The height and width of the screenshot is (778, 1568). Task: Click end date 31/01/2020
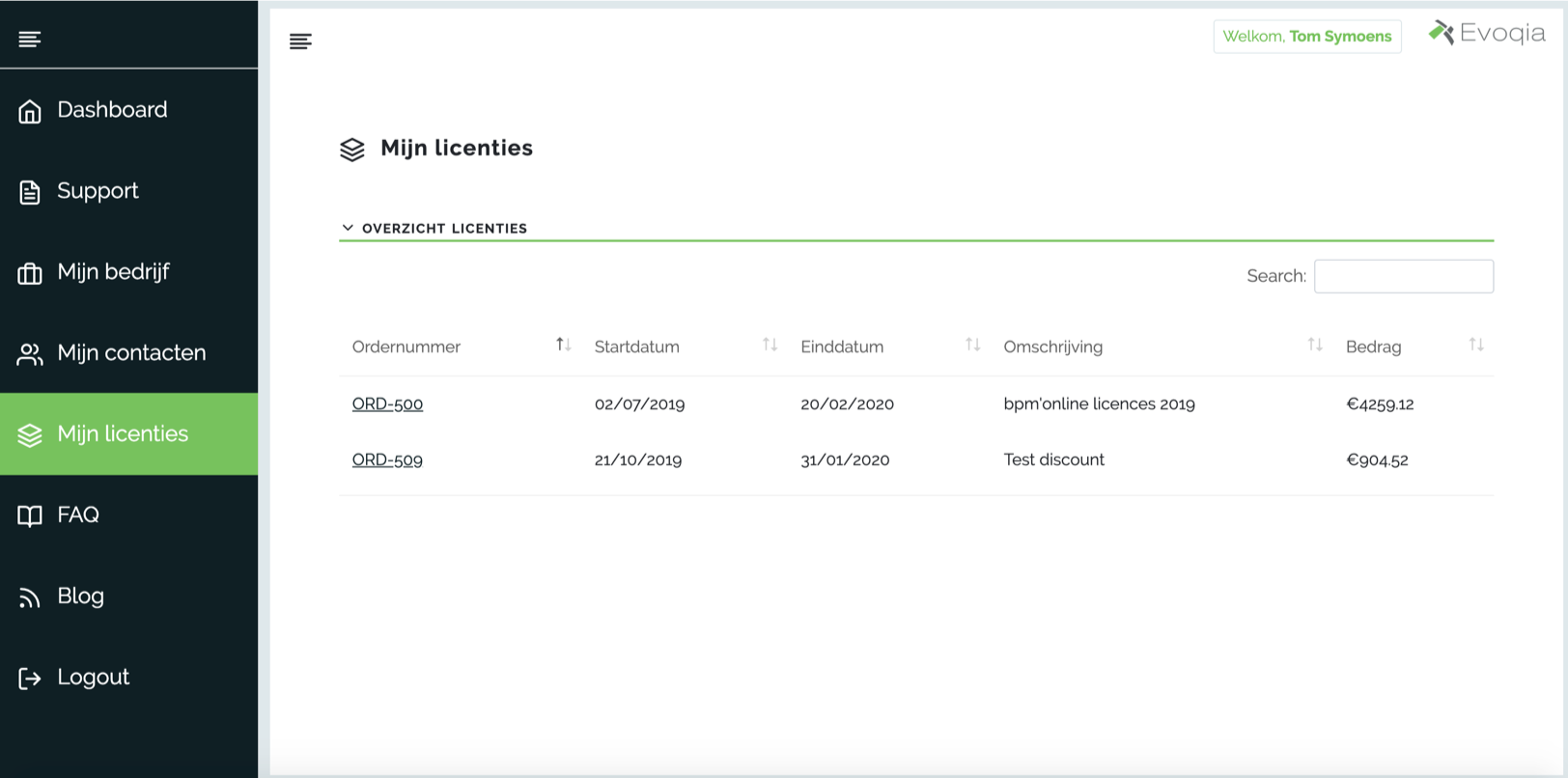(x=845, y=459)
